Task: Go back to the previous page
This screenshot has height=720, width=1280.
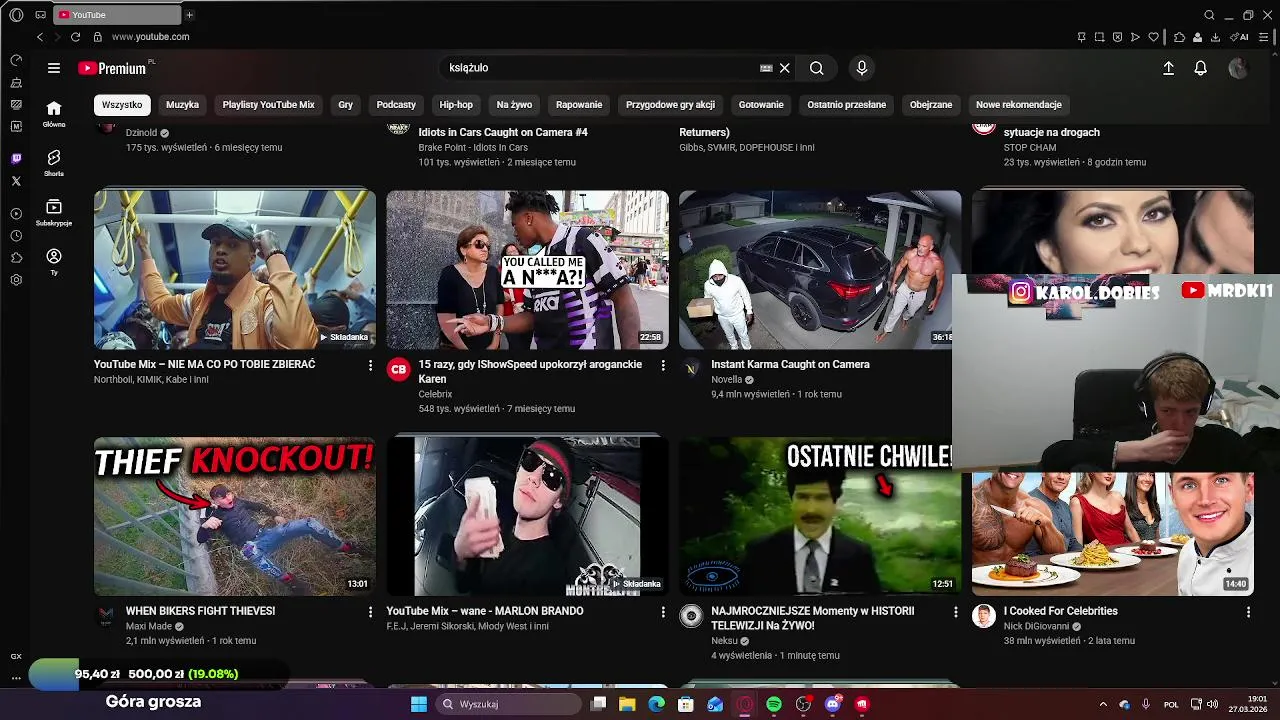Action: click(x=40, y=37)
